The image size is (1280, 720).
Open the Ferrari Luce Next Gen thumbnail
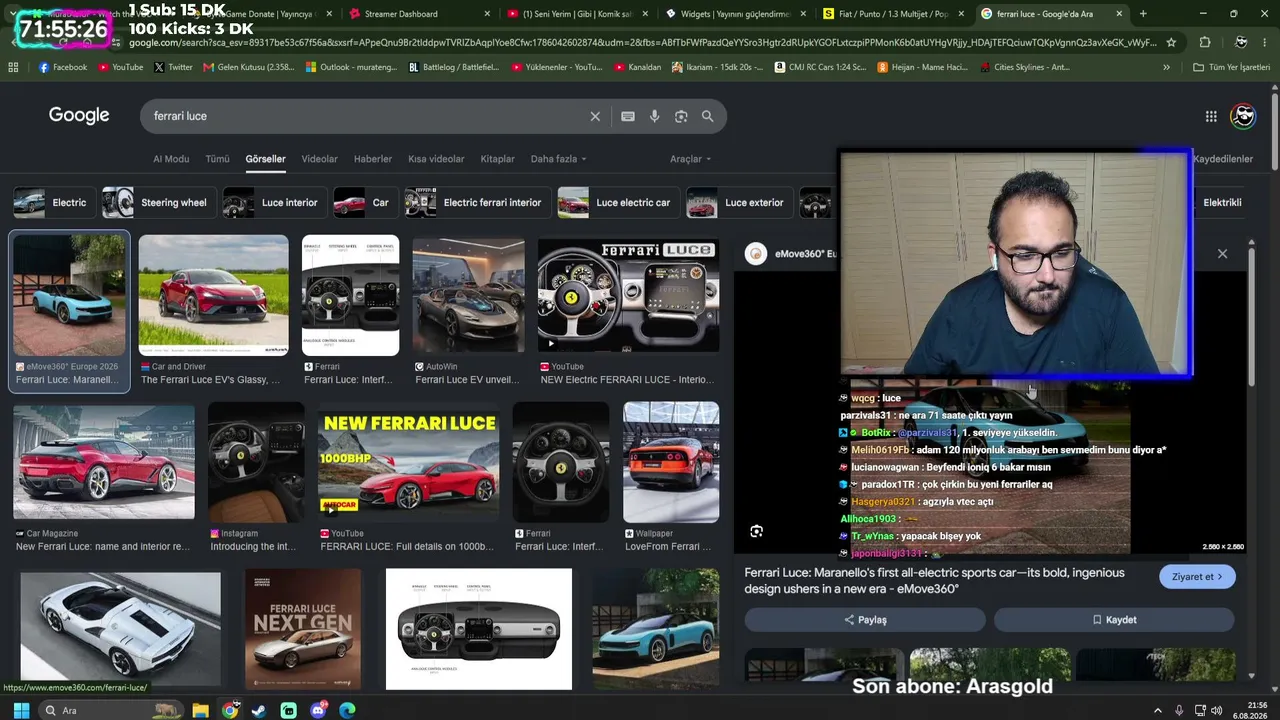tap(303, 629)
